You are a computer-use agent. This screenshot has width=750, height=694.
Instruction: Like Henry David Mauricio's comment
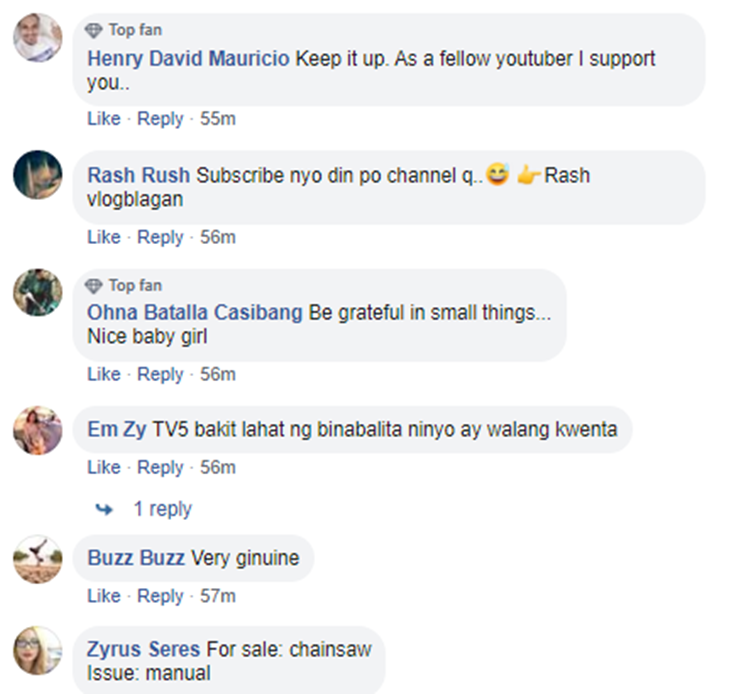click(103, 119)
